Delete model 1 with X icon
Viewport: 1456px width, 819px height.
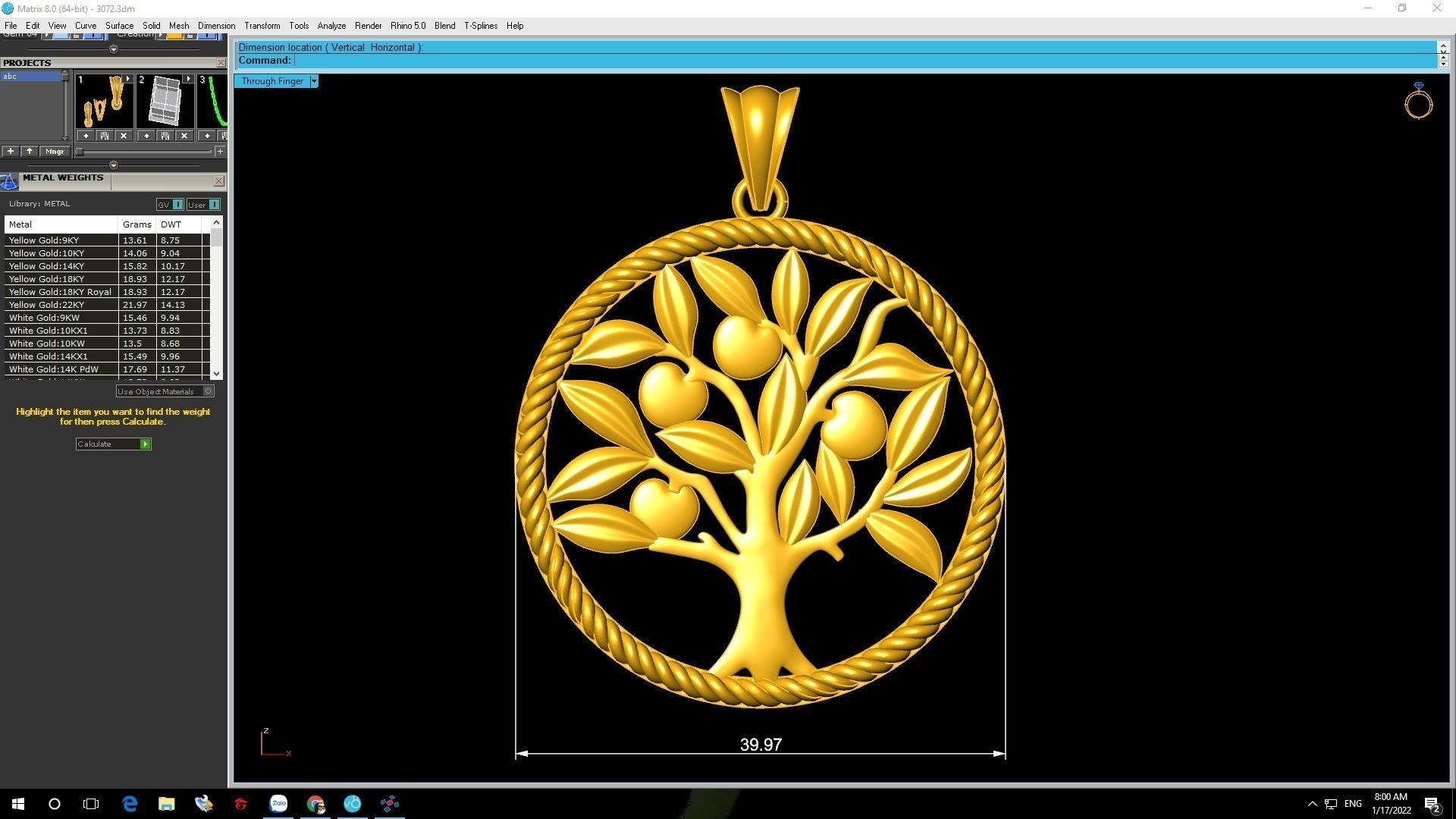pyautogui.click(x=124, y=136)
